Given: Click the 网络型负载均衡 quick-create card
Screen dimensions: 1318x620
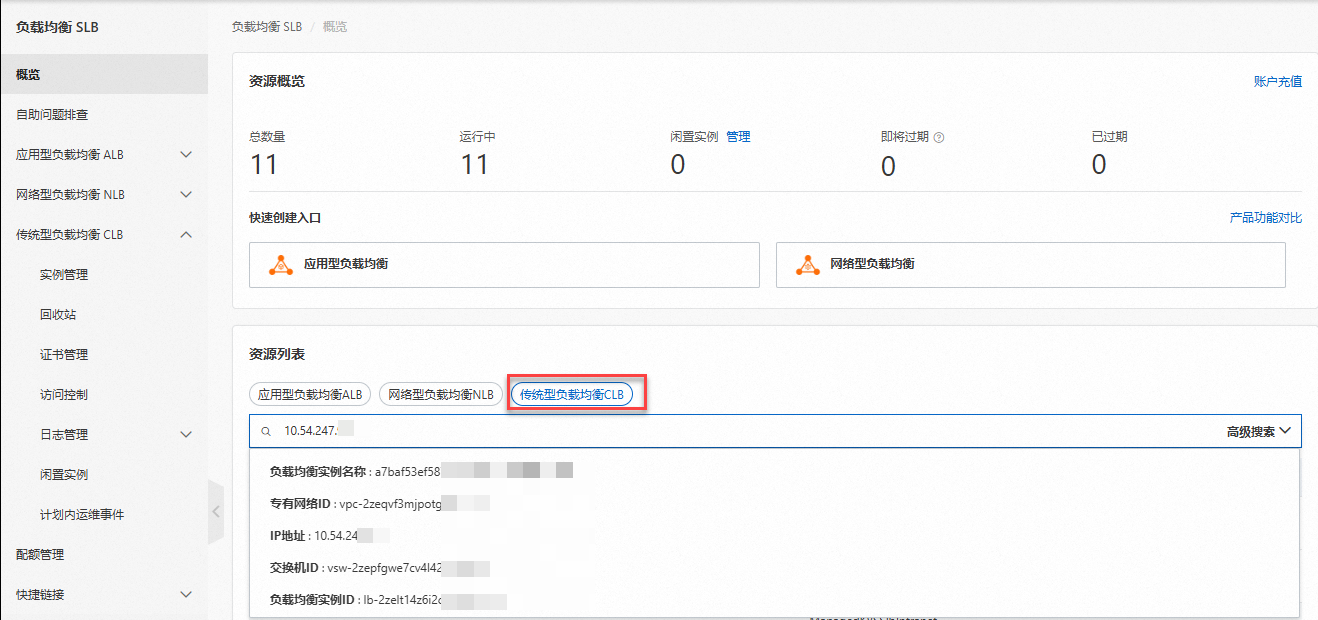Looking at the screenshot, I should click(1031, 265).
